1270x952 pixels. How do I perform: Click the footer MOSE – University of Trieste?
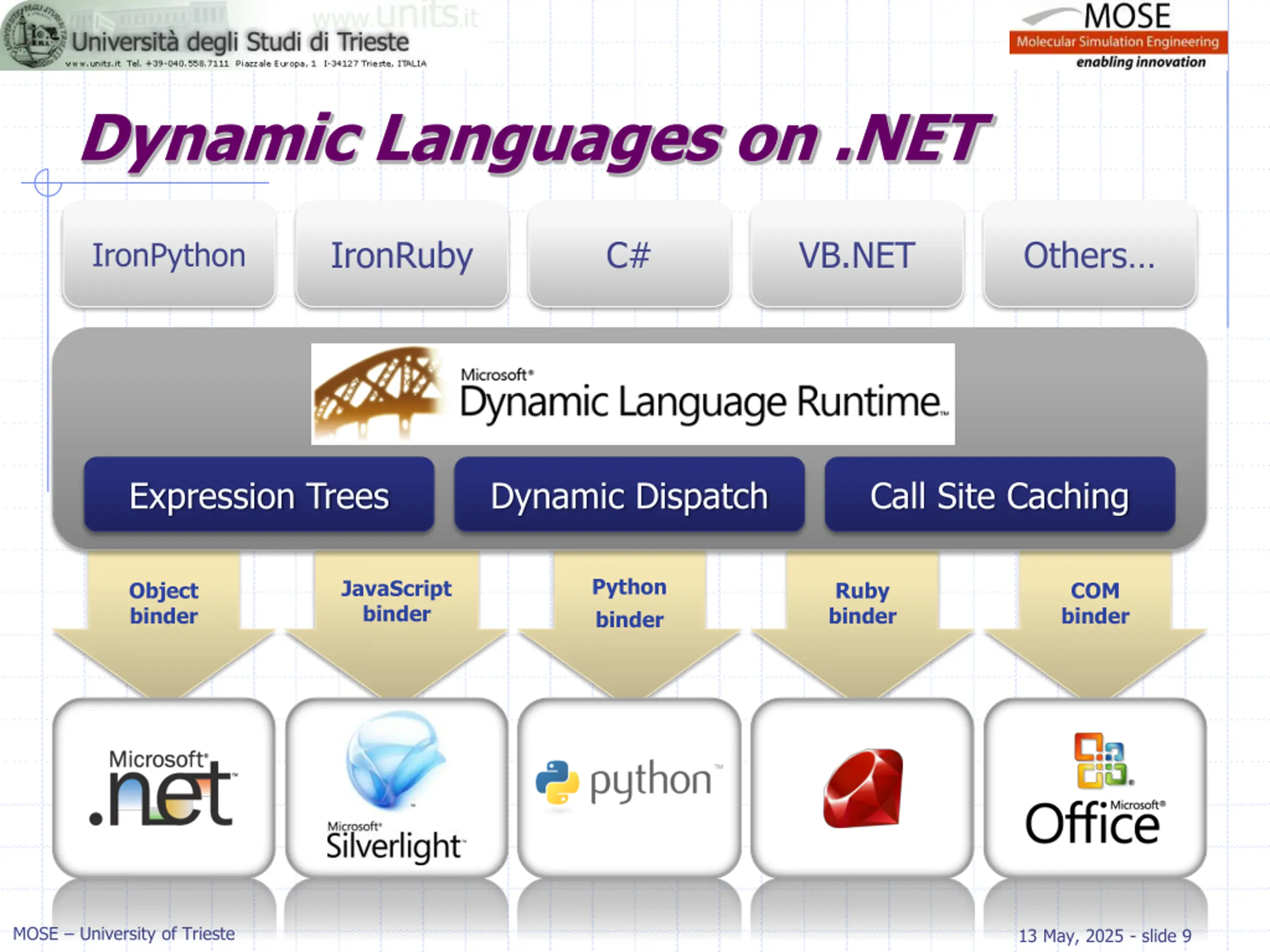pos(124,934)
